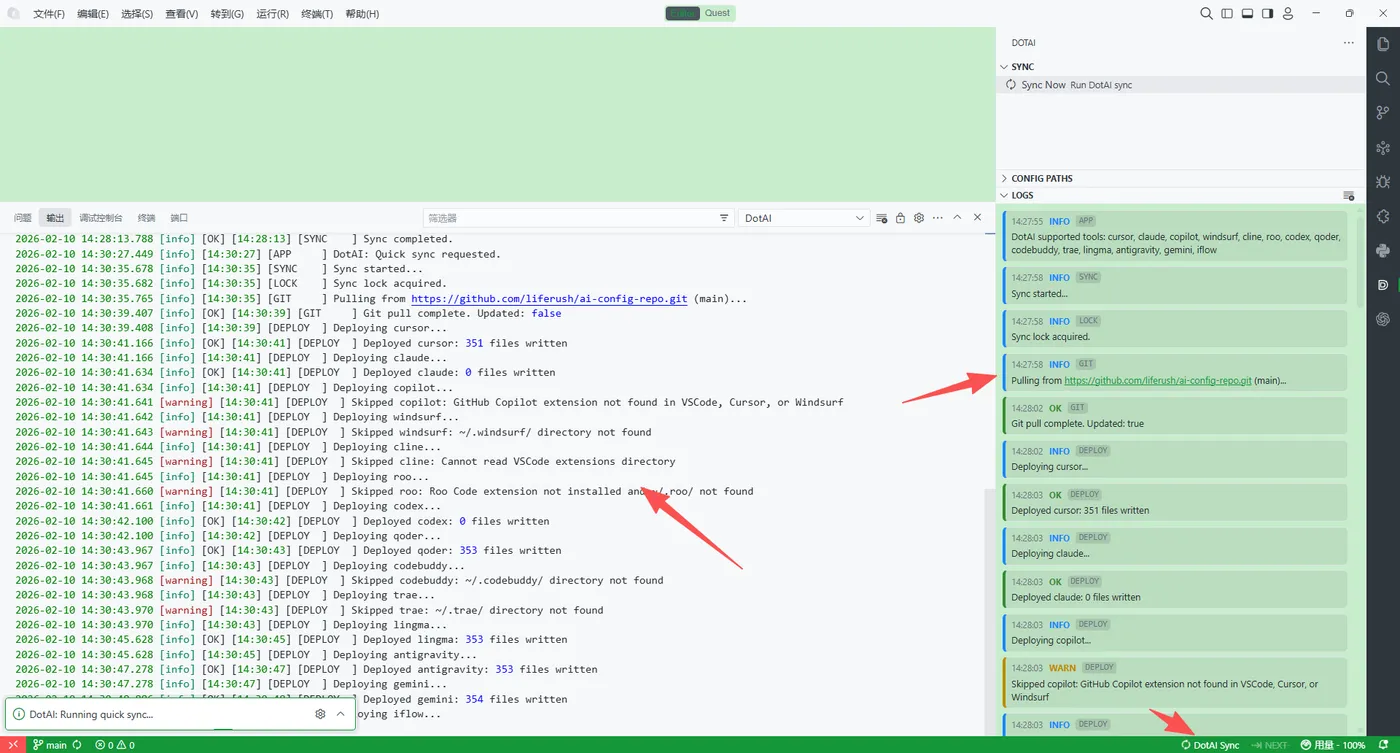Viewport: 1400px width, 753px height.
Task: Open the Search view in activity bar
Action: 1383,78
